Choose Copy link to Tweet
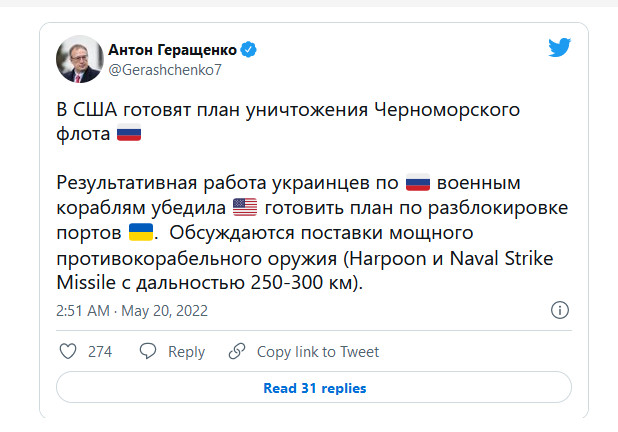The width and height of the screenshot is (618, 432). coord(318,351)
